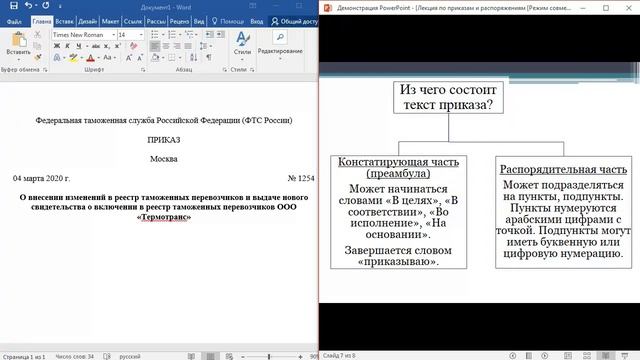Click the Clear Formatting eraser icon

[x=133, y=46]
